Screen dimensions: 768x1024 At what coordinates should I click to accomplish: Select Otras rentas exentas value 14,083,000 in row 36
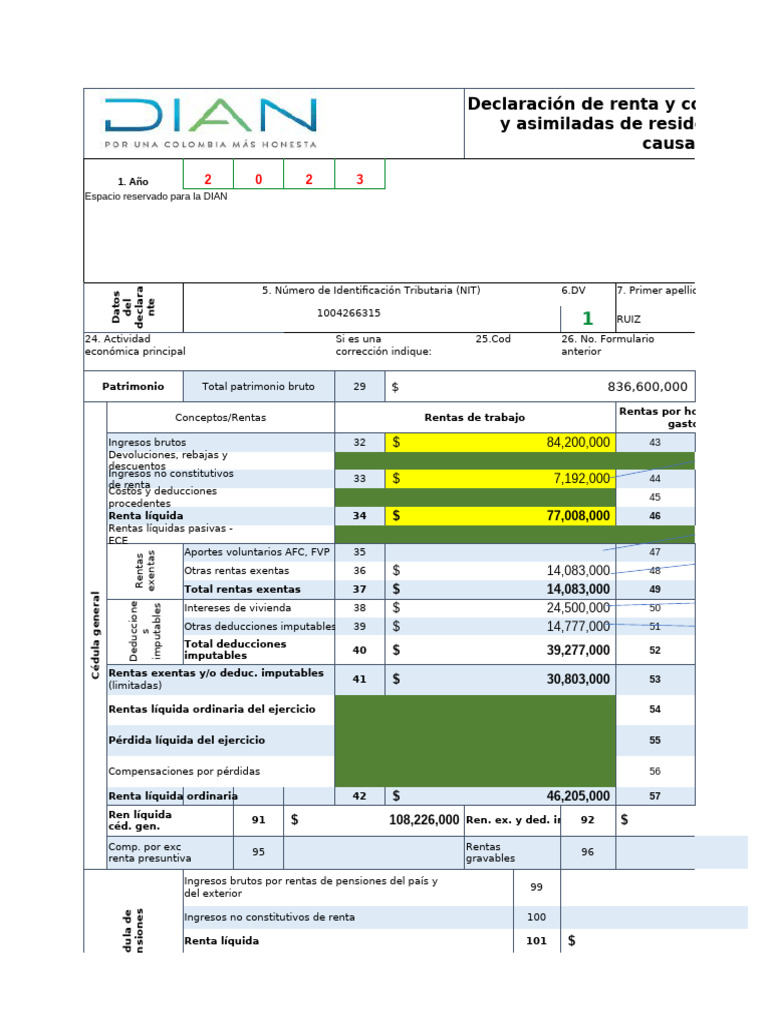pos(500,571)
